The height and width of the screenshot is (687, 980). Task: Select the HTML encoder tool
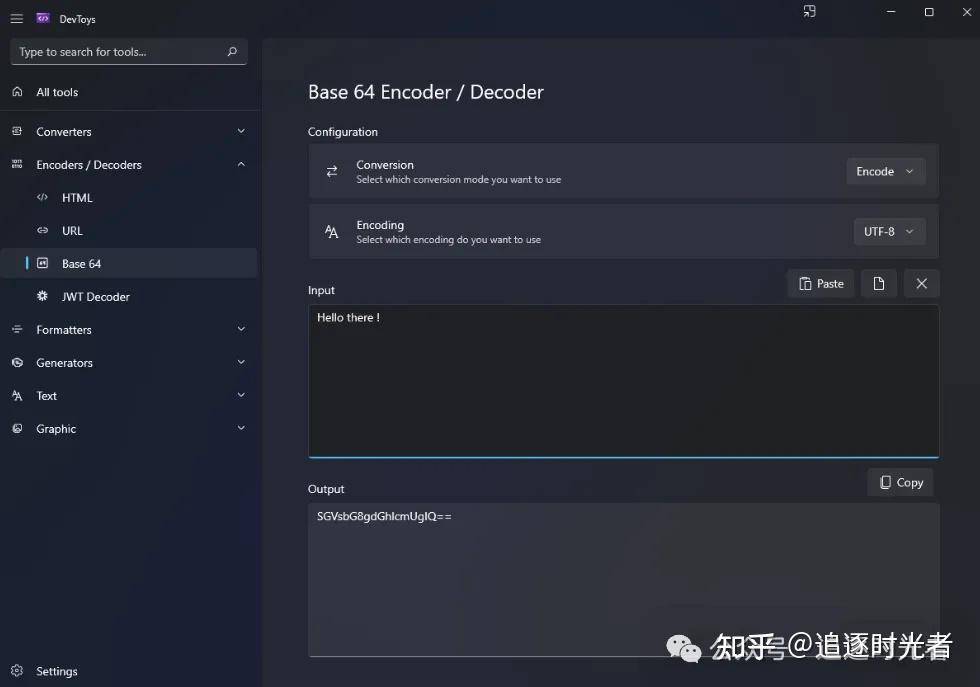pyautogui.click(x=130, y=198)
